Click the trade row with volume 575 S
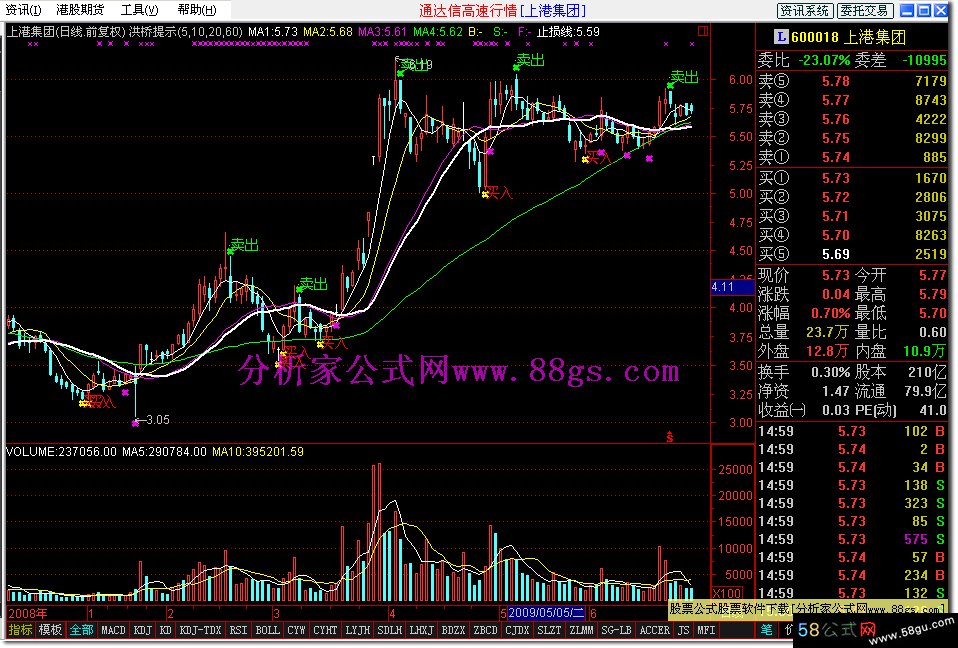Image resolution: width=958 pixels, height=648 pixels. point(852,539)
